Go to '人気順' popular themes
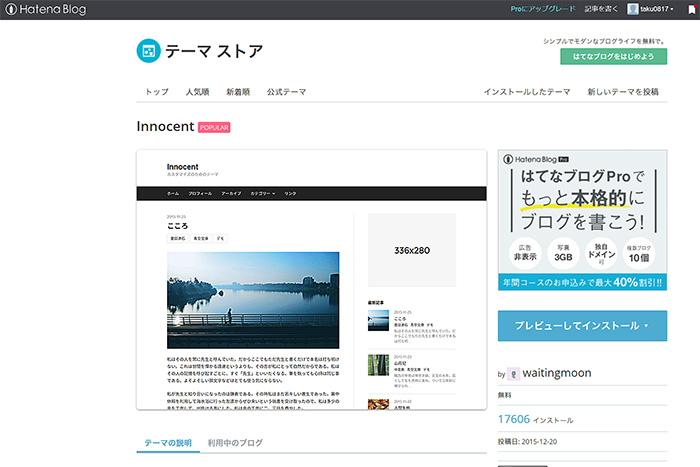Image resolution: width=700 pixels, height=467 pixels. 197,92
